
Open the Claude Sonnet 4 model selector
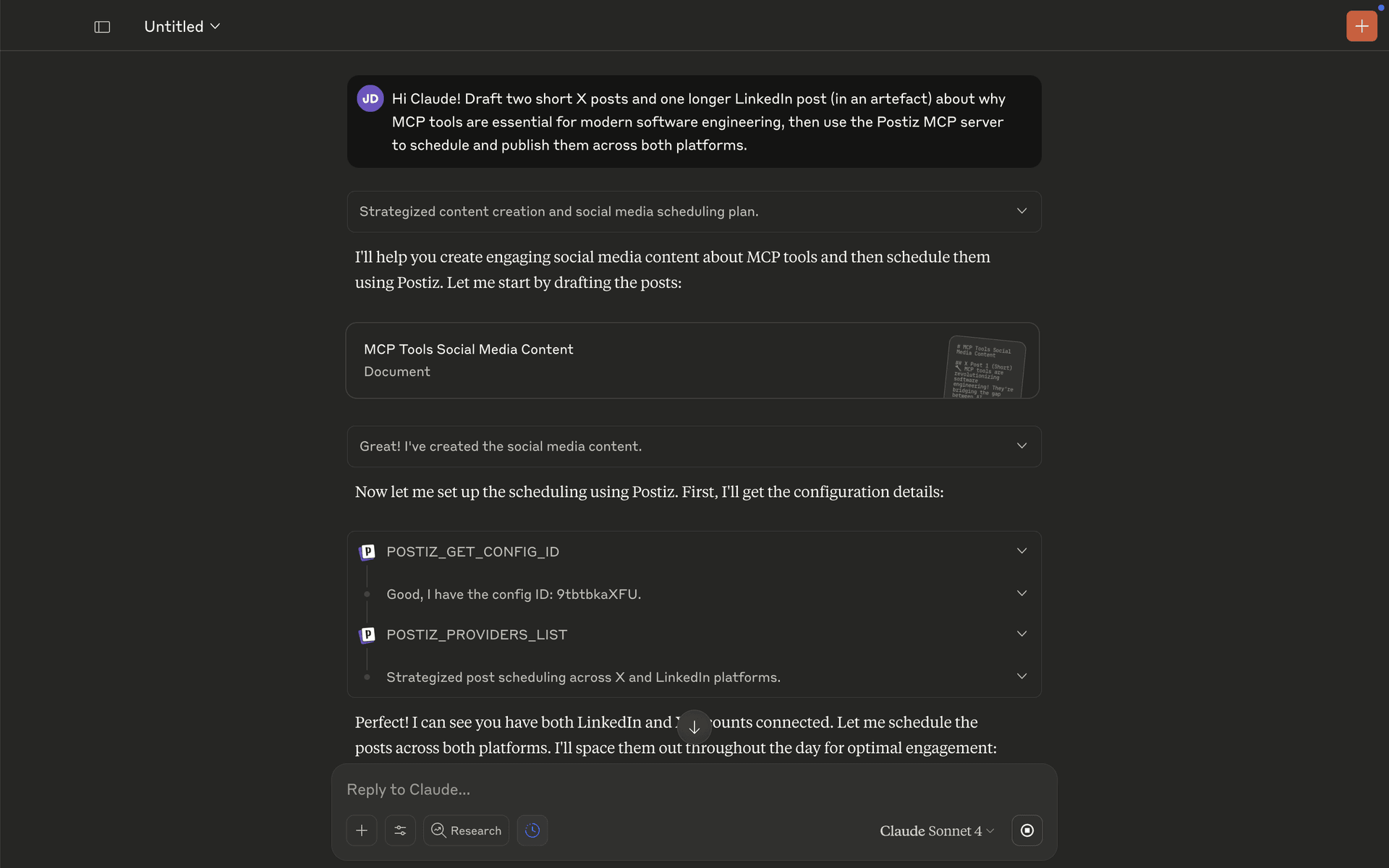coord(936,831)
